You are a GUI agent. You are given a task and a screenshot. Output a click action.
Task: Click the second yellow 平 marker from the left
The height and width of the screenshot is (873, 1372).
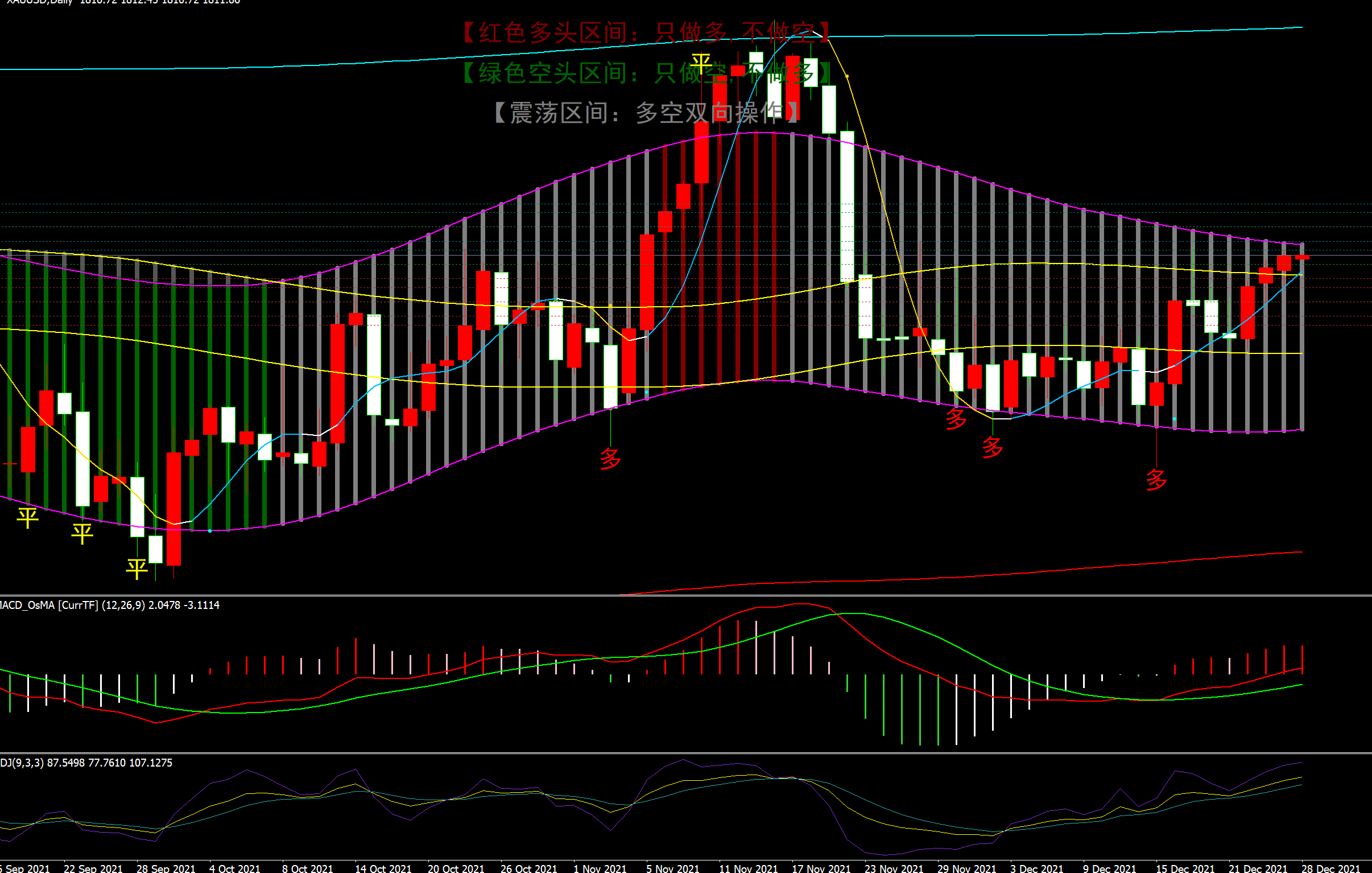click(x=82, y=533)
